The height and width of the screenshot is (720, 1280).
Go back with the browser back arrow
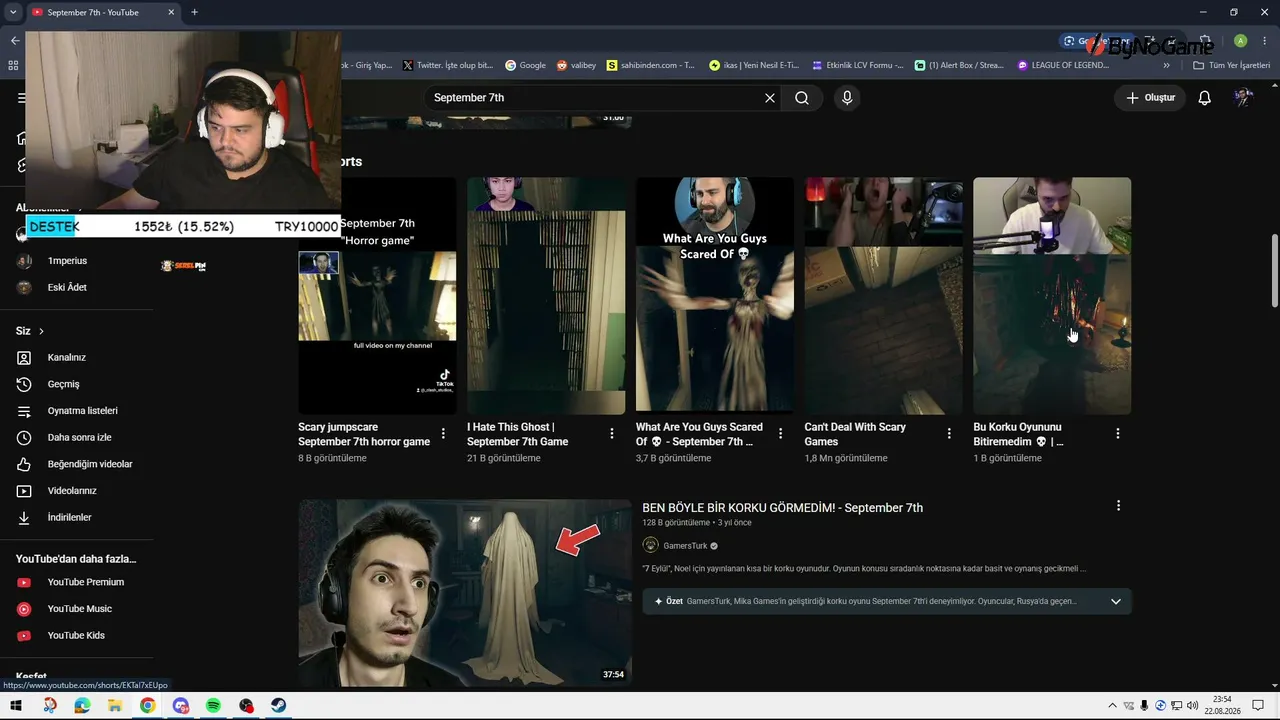tap(14, 41)
